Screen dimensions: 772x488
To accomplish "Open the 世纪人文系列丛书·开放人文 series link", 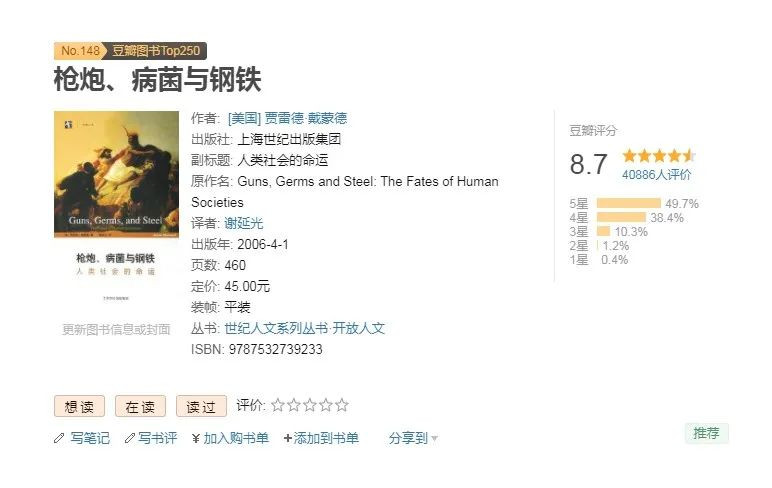I will [x=304, y=328].
